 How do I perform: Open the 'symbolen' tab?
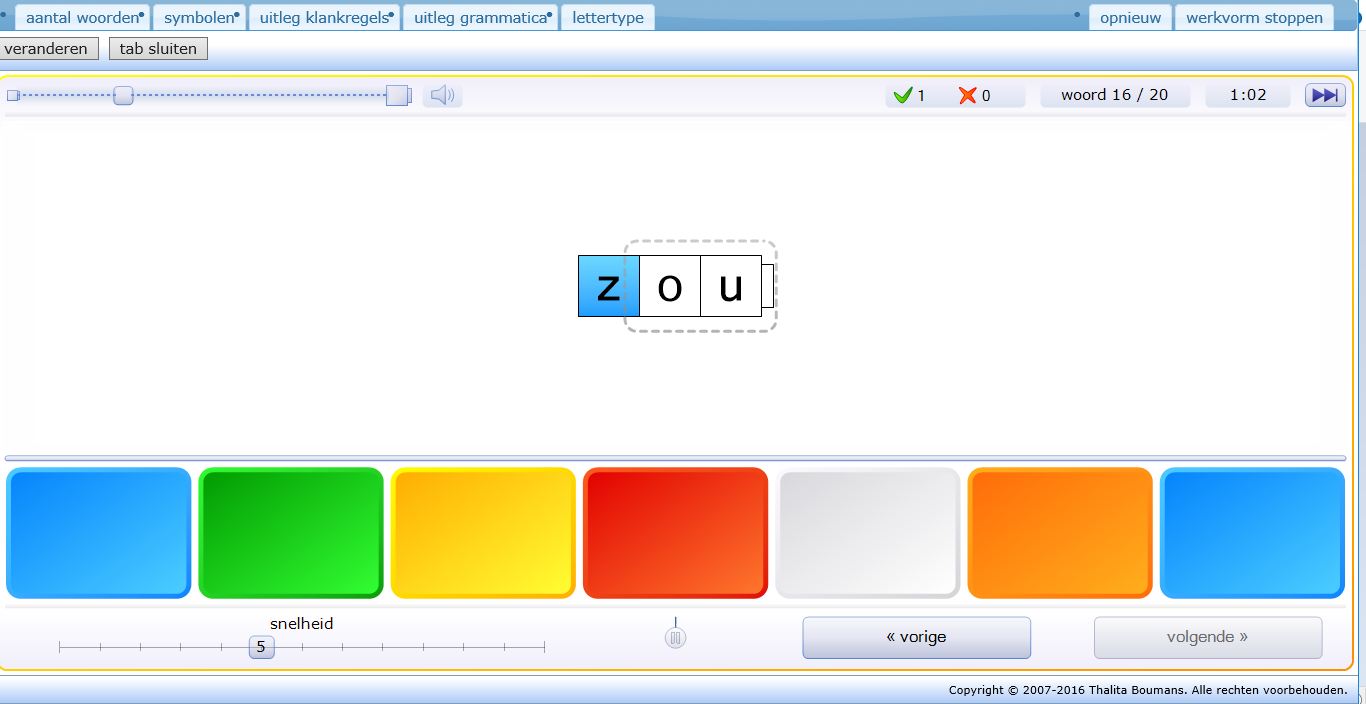pyautogui.click(x=199, y=18)
